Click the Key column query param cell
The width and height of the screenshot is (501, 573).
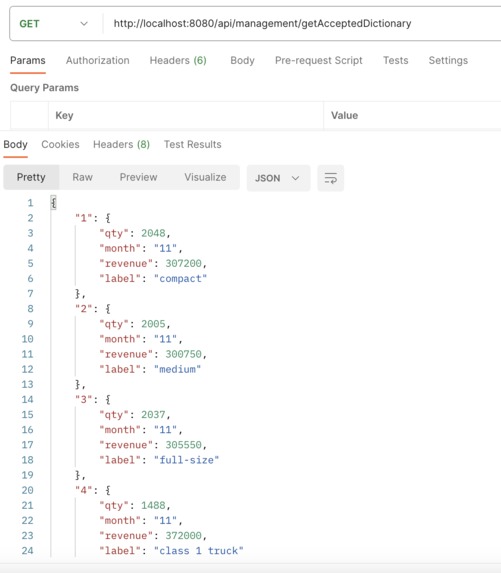coord(186,115)
